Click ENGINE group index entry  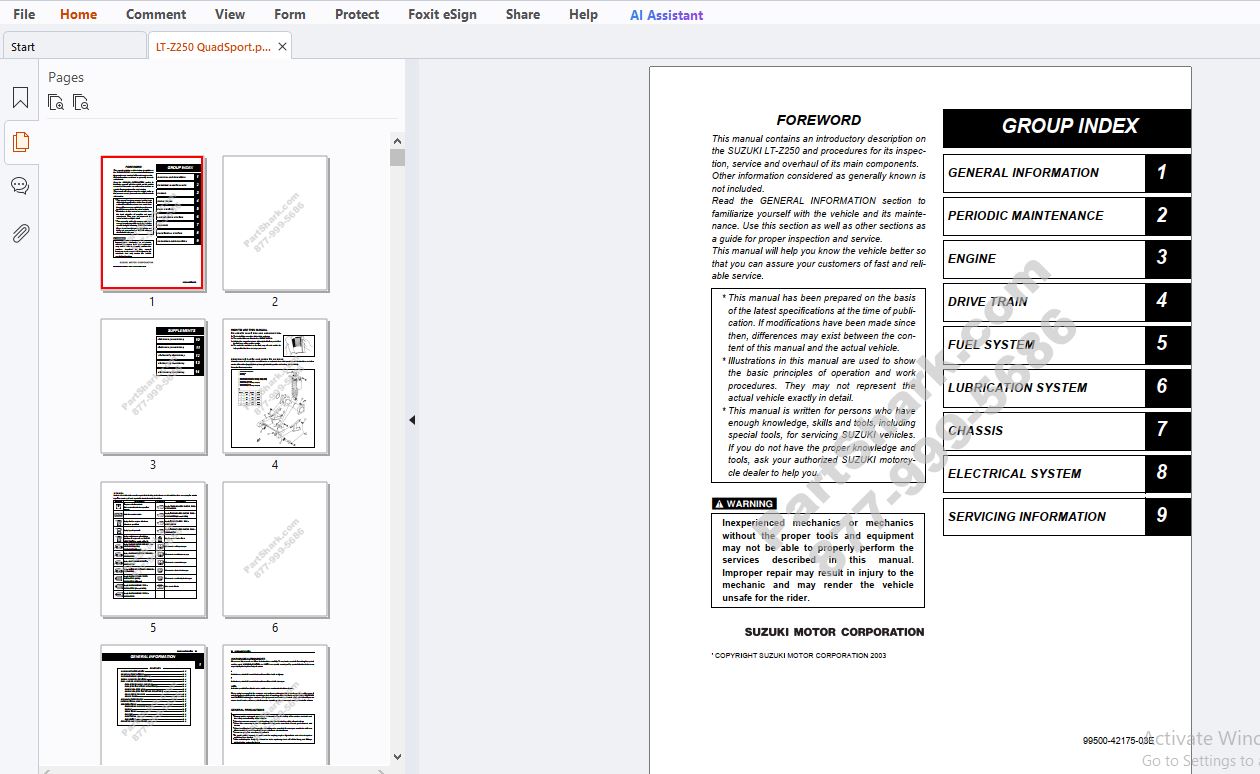click(x=1066, y=259)
